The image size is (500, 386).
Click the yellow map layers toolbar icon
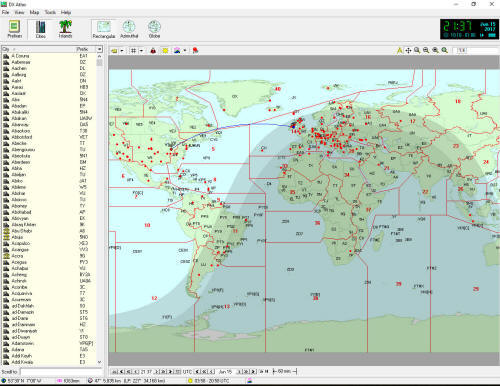114,51
